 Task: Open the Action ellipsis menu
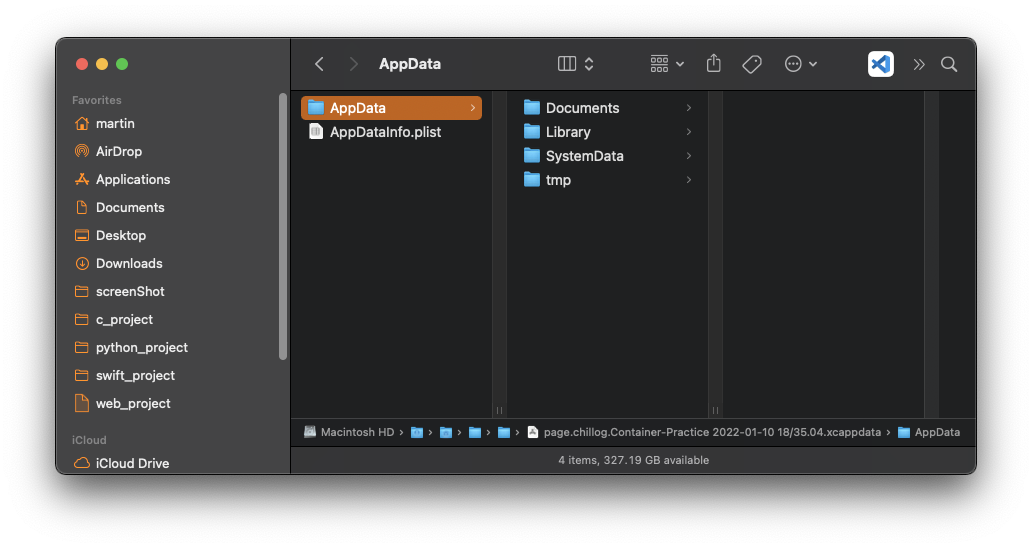[800, 64]
